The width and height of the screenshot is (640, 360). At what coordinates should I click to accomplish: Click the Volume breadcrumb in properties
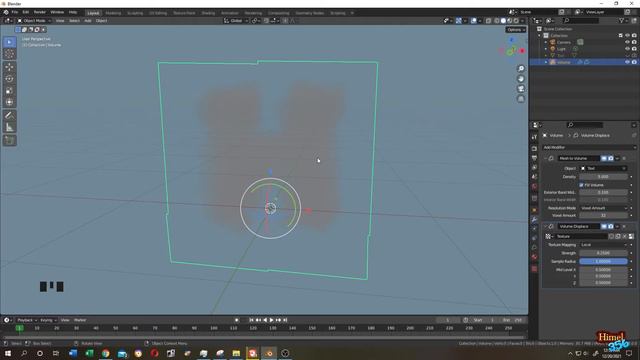(556, 135)
